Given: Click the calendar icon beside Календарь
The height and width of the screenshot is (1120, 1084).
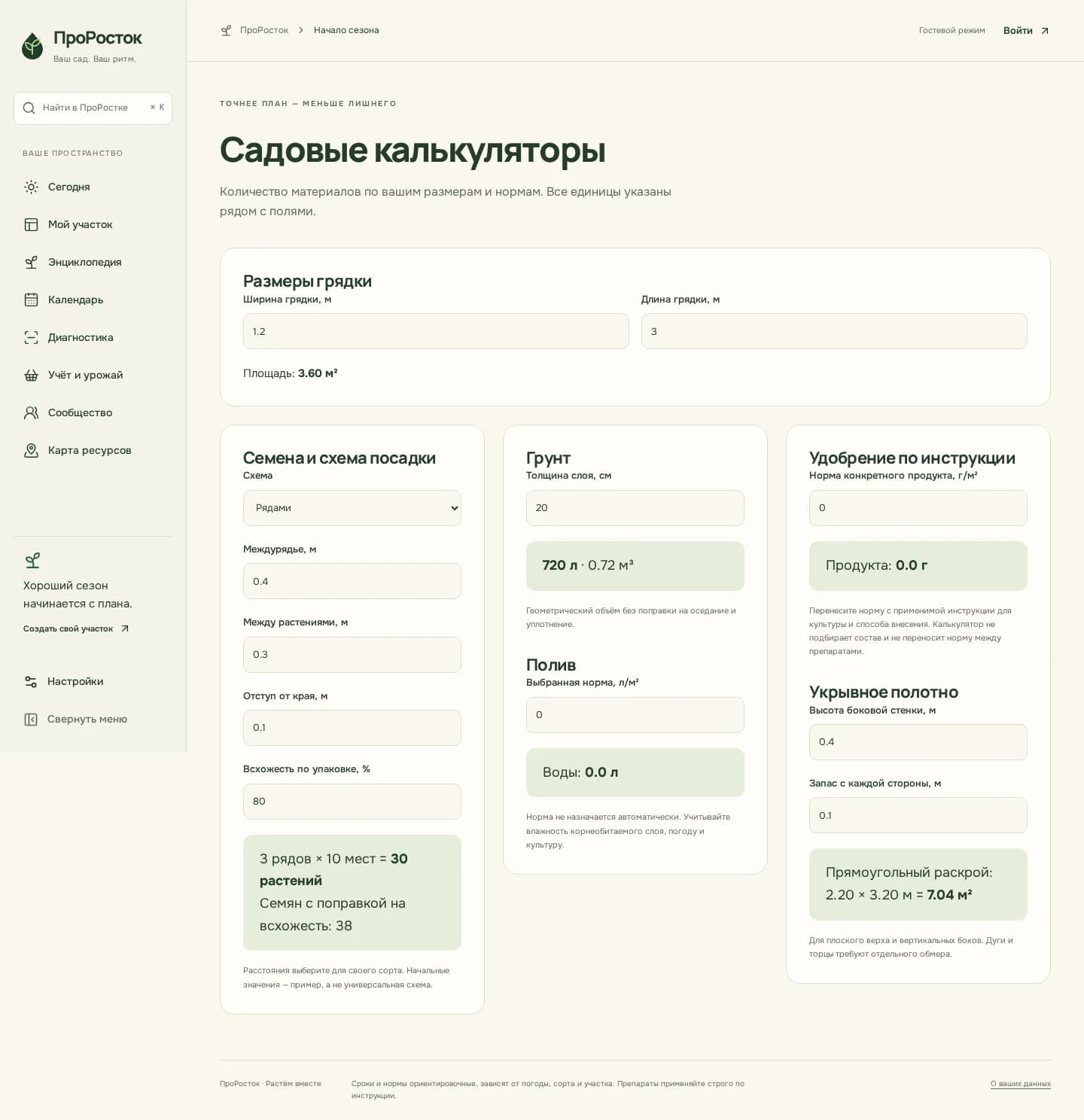Looking at the screenshot, I should (x=31, y=300).
